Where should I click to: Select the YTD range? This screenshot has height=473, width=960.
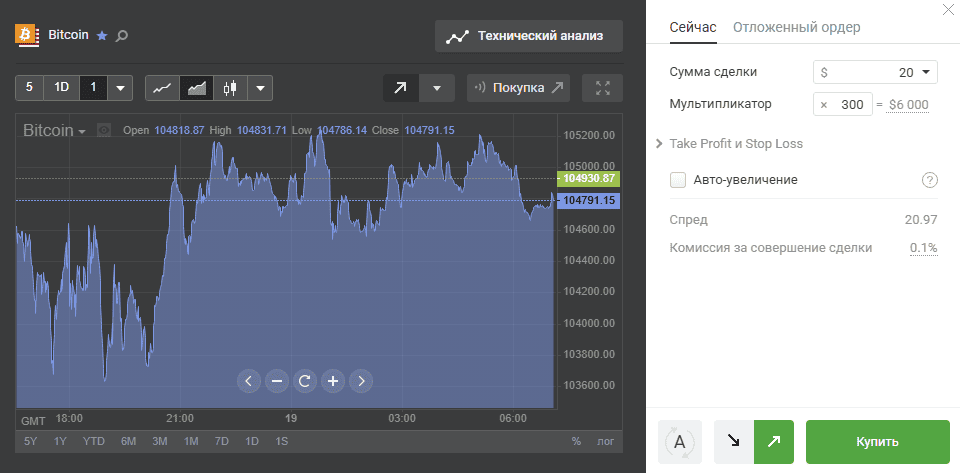(x=94, y=441)
